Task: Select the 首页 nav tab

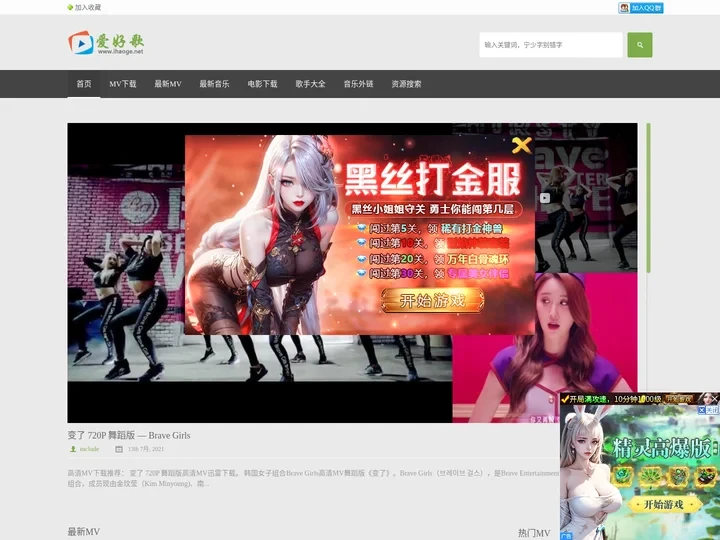Action: pos(84,84)
